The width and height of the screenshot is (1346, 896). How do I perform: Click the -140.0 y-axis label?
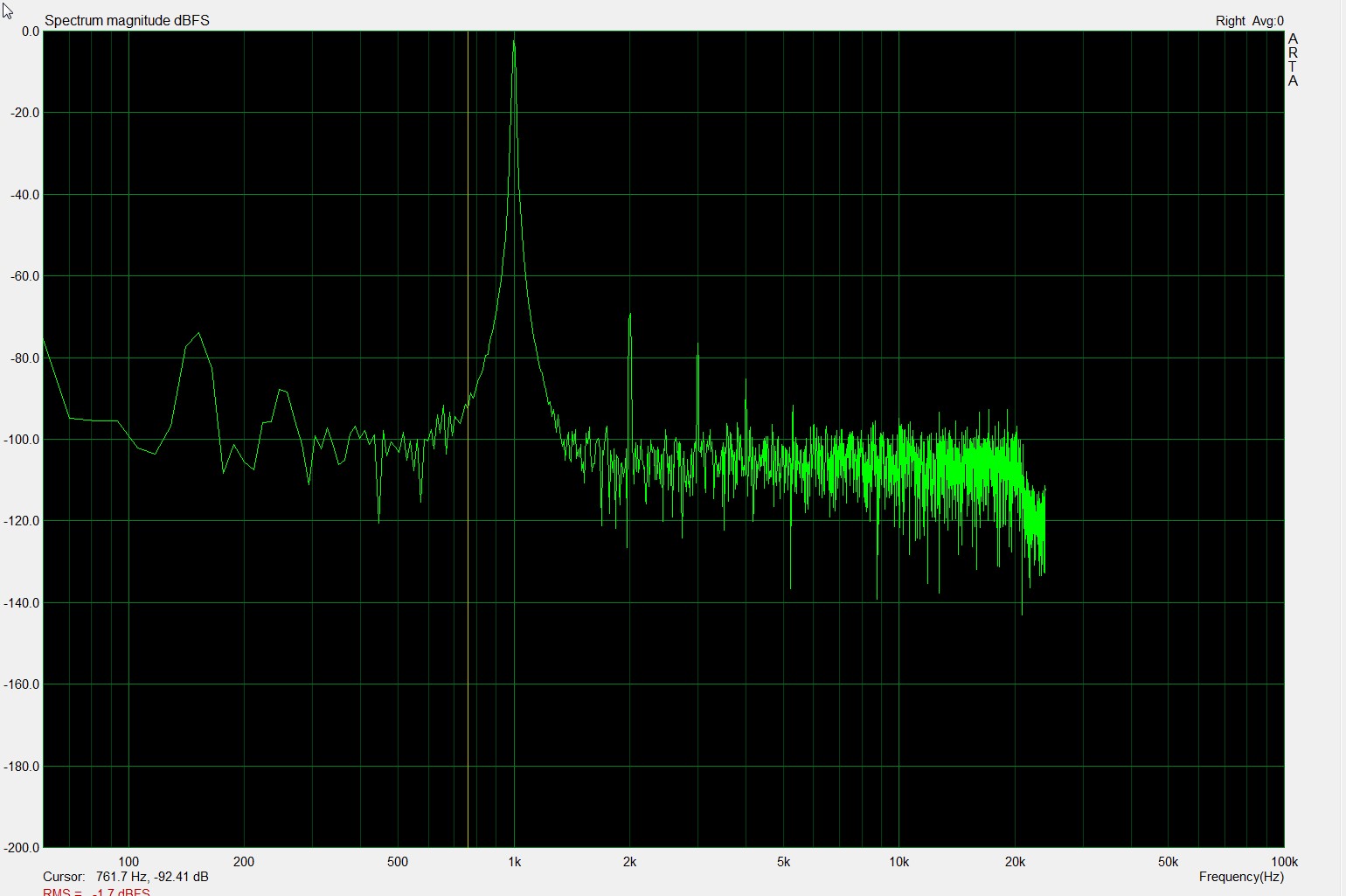[x=22, y=602]
